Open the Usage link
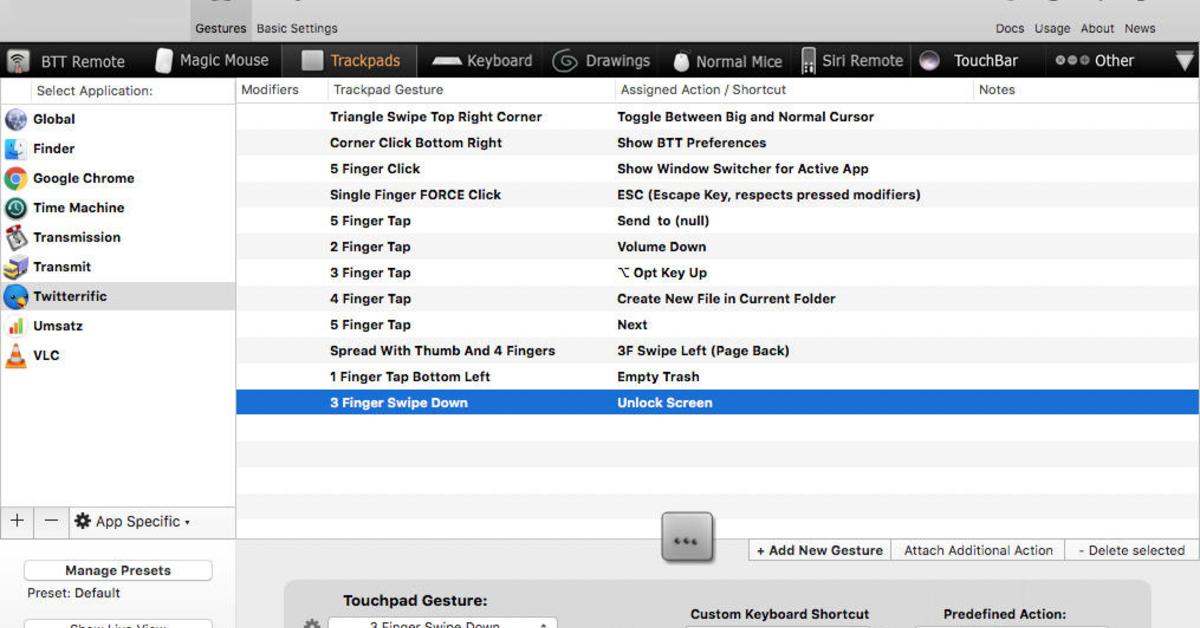 point(1052,28)
